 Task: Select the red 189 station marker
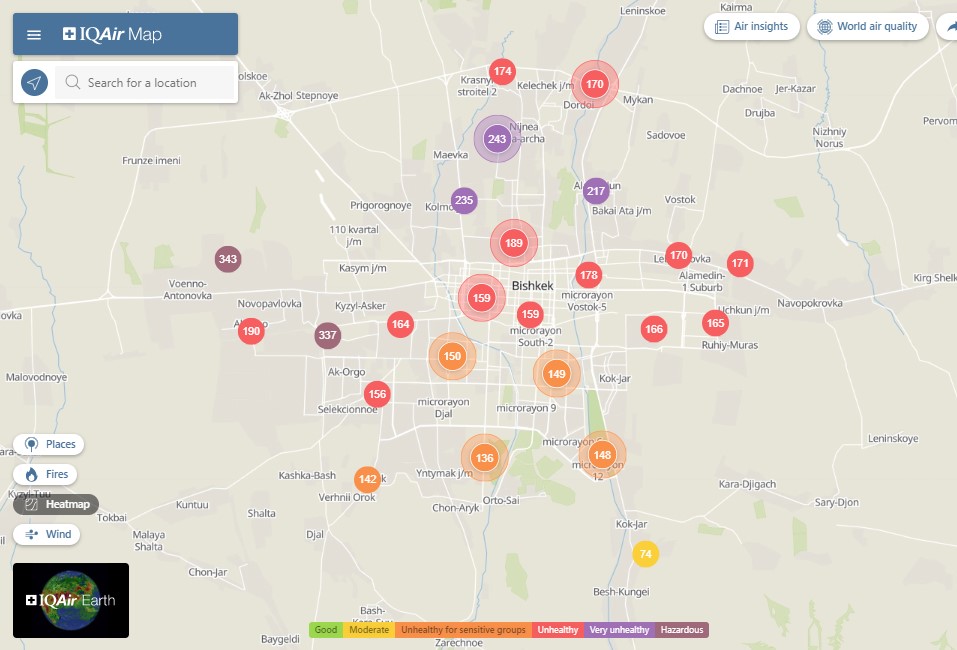514,243
